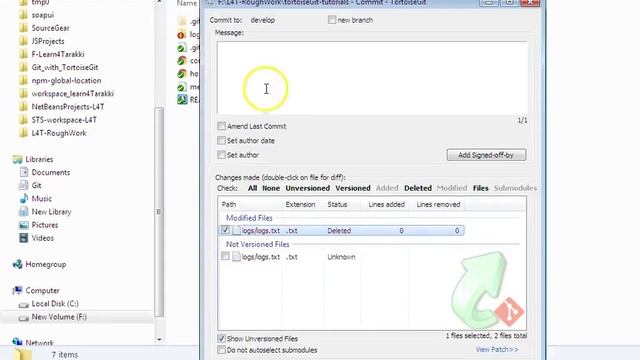Select None in the Check filter
The width and height of the screenshot is (640, 360).
point(271,188)
